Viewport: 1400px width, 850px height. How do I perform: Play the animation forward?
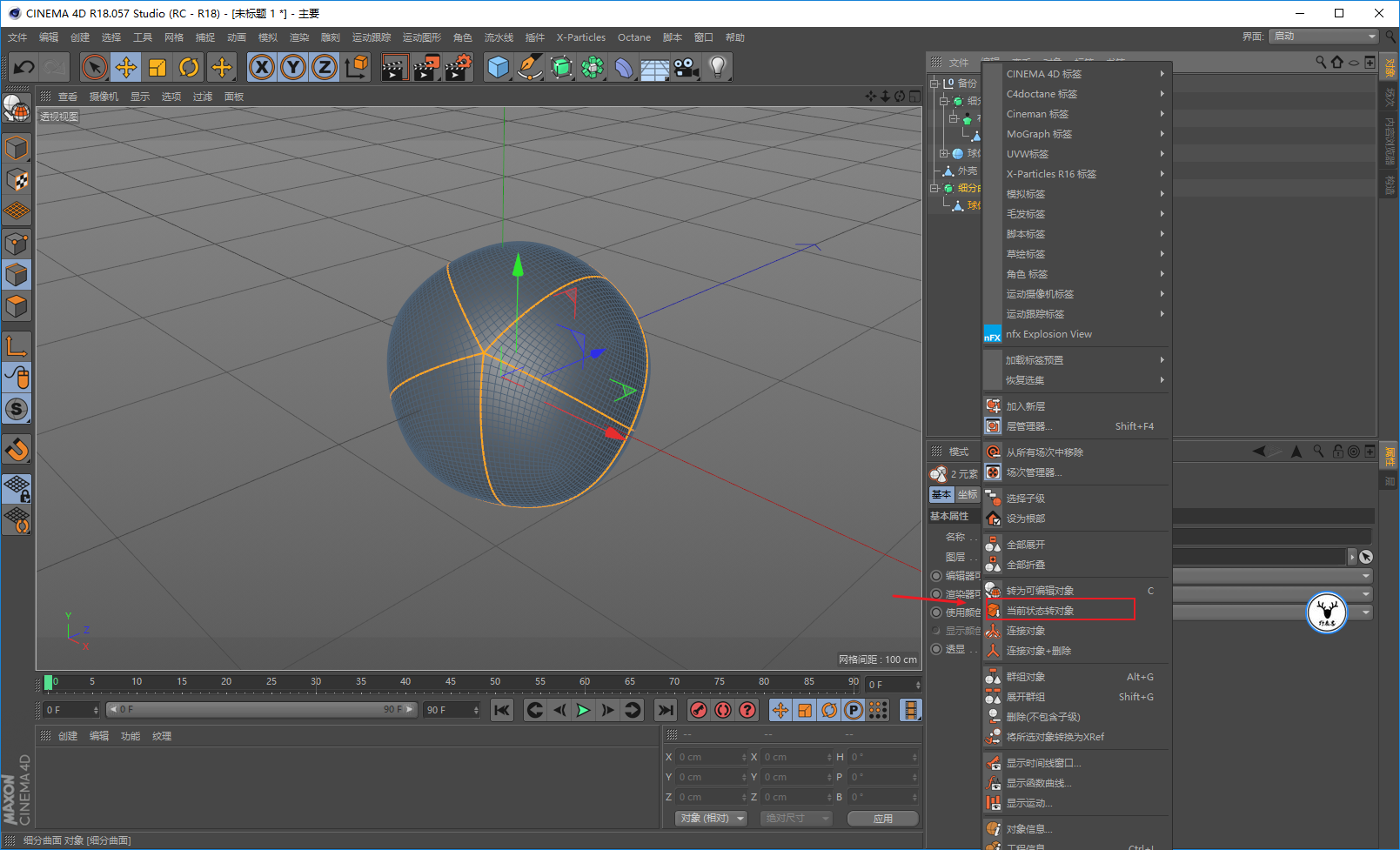pyautogui.click(x=584, y=710)
